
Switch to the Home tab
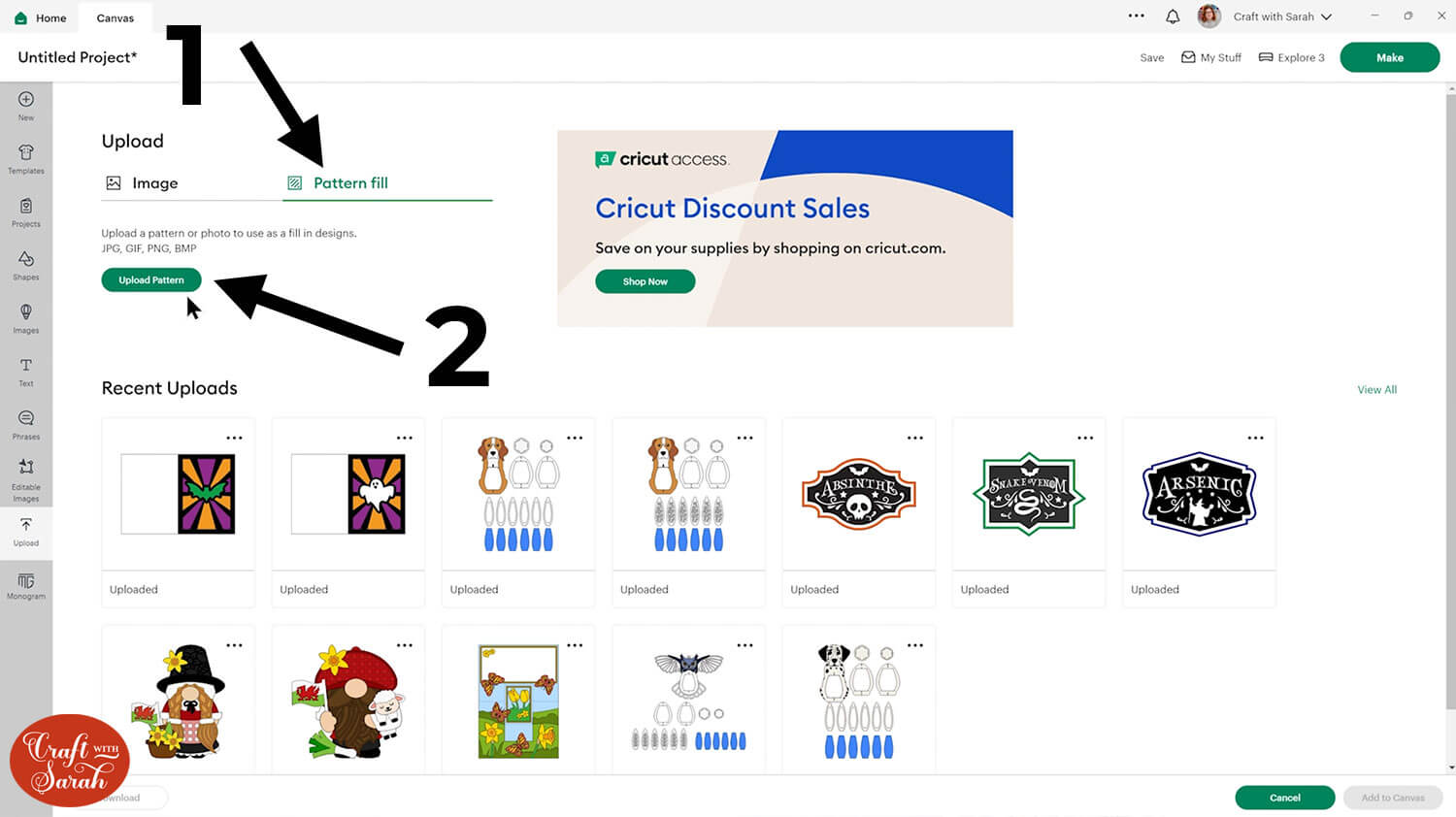(41, 17)
